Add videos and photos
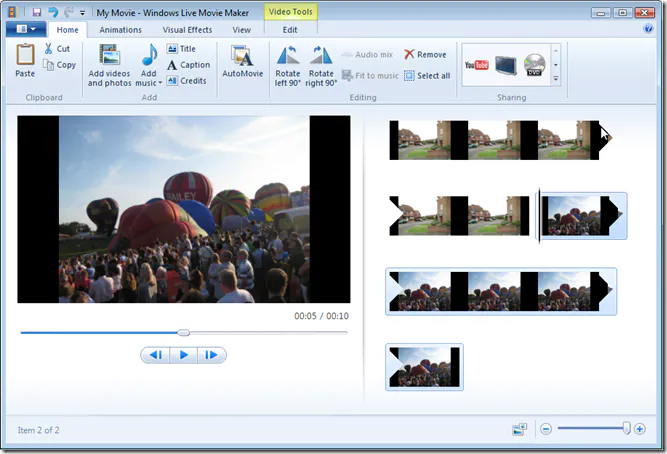This screenshot has width=667, height=454. click(109, 66)
